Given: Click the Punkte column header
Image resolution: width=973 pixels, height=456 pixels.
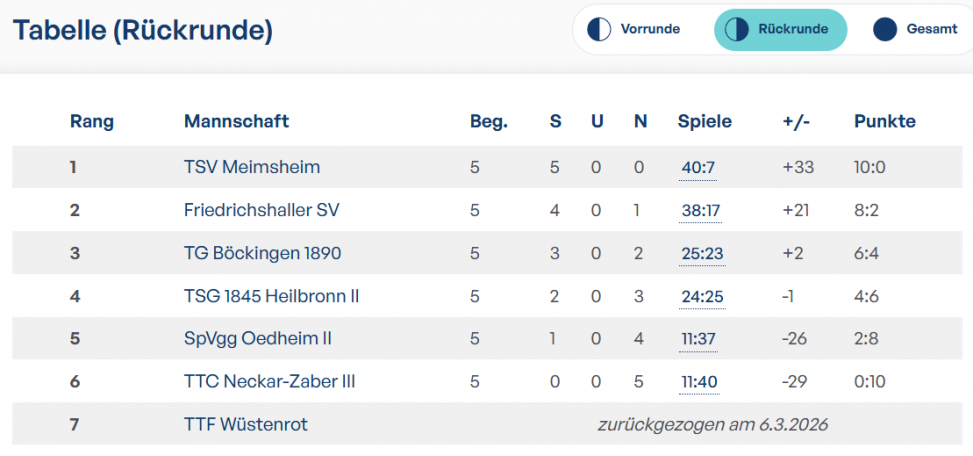Looking at the screenshot, I should [x=885, y=121].
